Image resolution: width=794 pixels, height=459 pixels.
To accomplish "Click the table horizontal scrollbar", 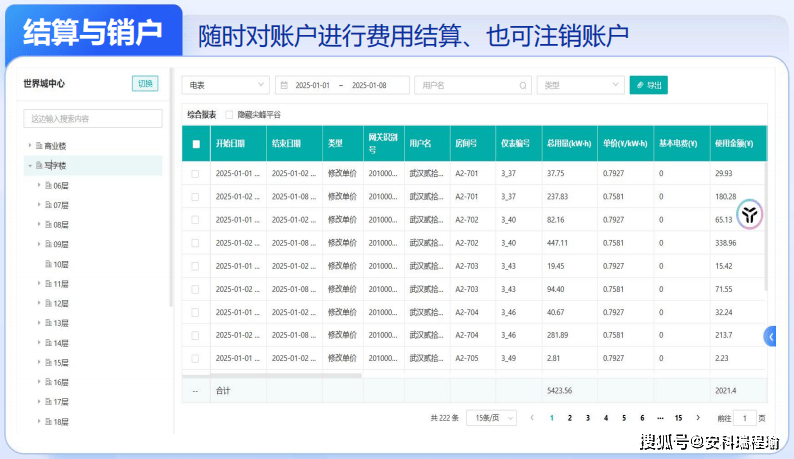I will [272, 375].
